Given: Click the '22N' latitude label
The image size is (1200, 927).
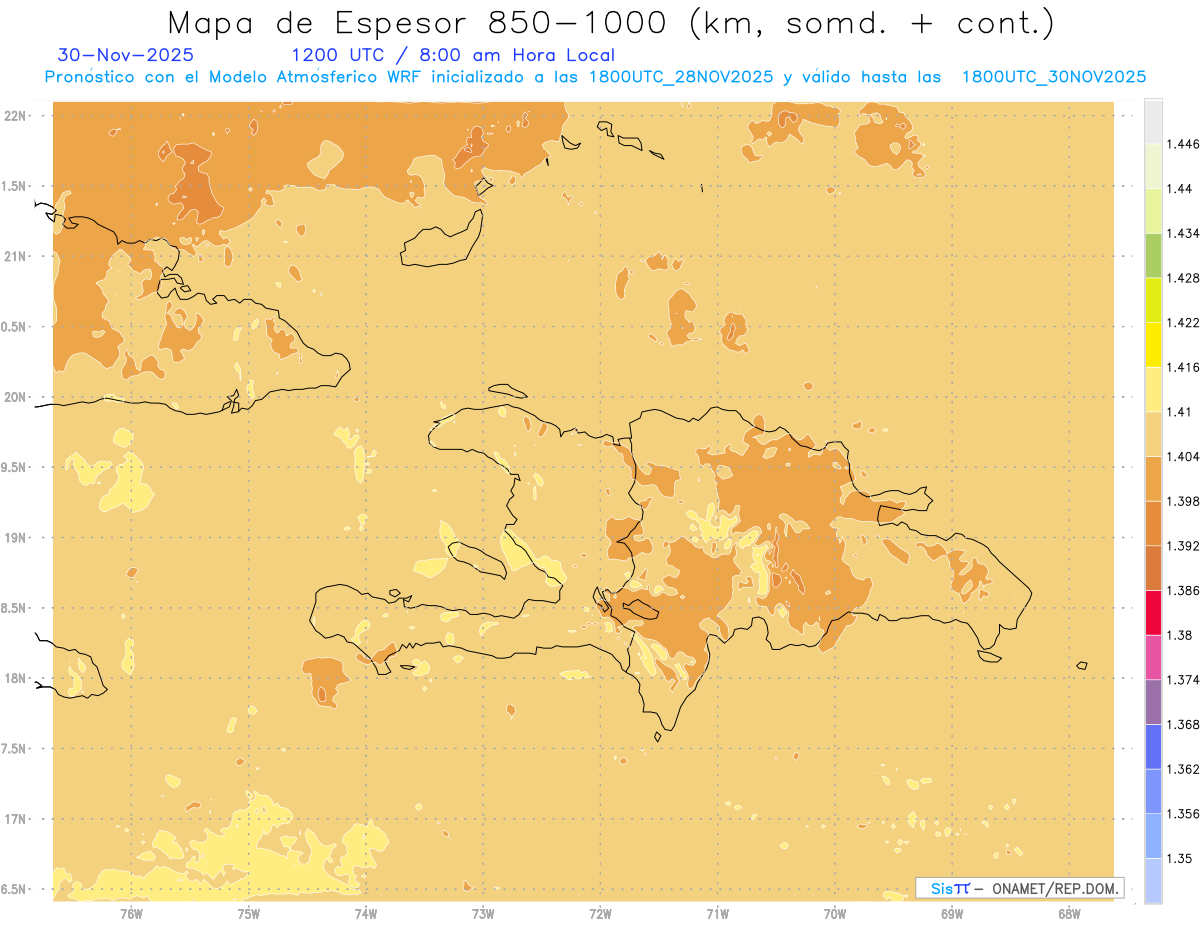Looking at the screenshot, I should pyautogui.click(x=15, y=116).
